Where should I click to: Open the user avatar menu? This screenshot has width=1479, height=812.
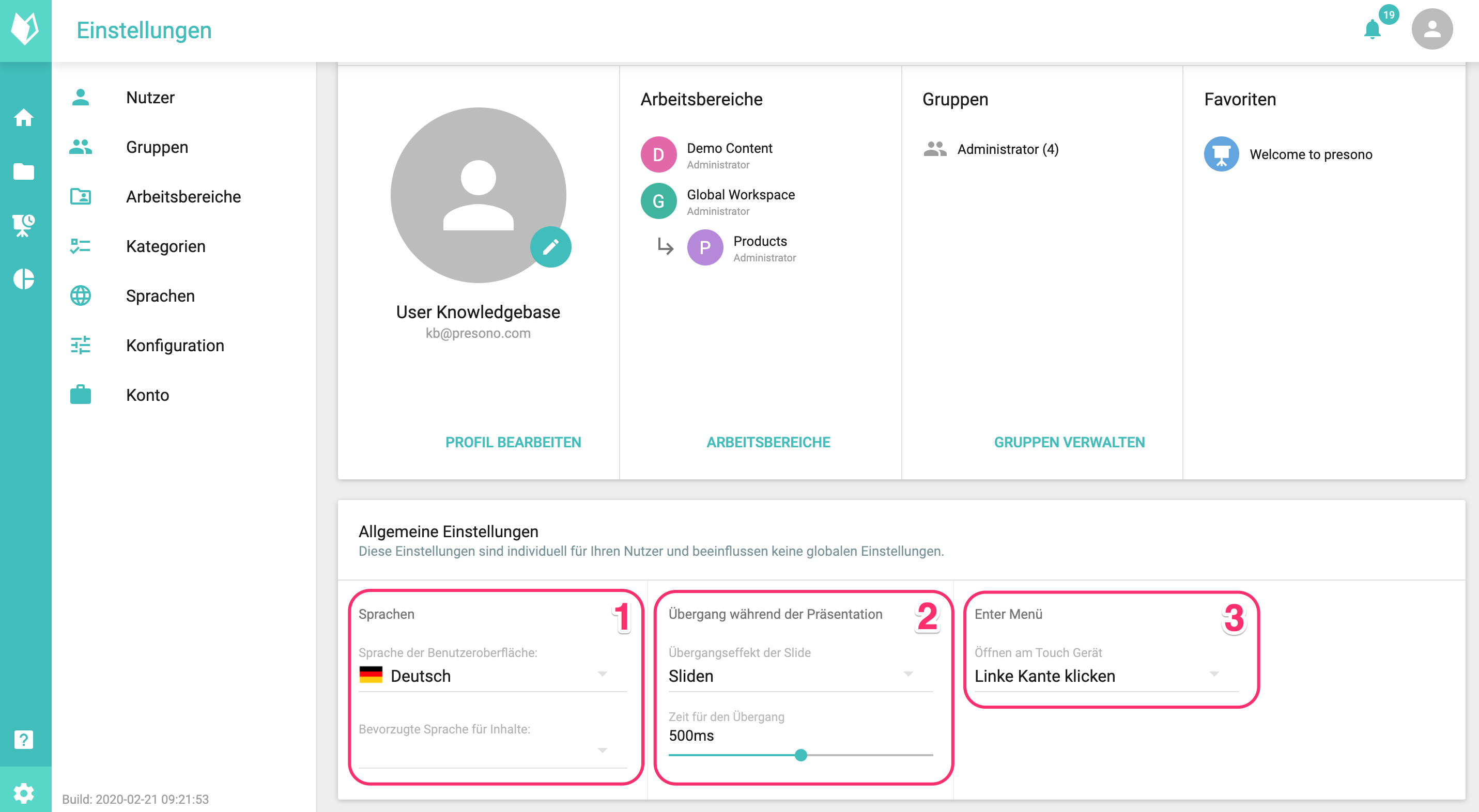pyautogui.click(x=1431, y=29)
